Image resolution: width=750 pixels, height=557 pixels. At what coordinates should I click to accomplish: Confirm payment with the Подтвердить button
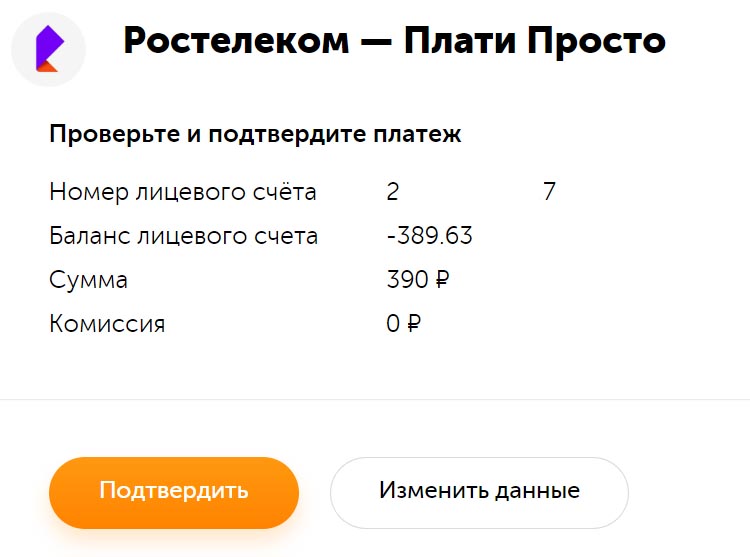(174, 492)
